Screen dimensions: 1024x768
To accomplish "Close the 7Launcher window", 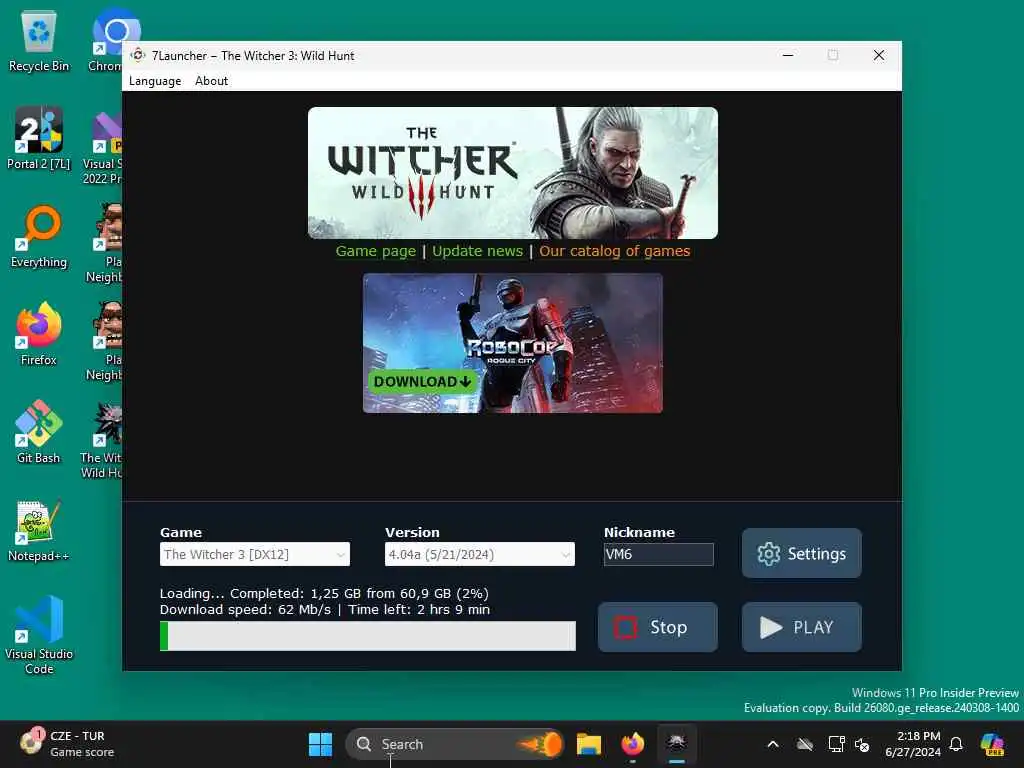I will (x=879, y=56).
